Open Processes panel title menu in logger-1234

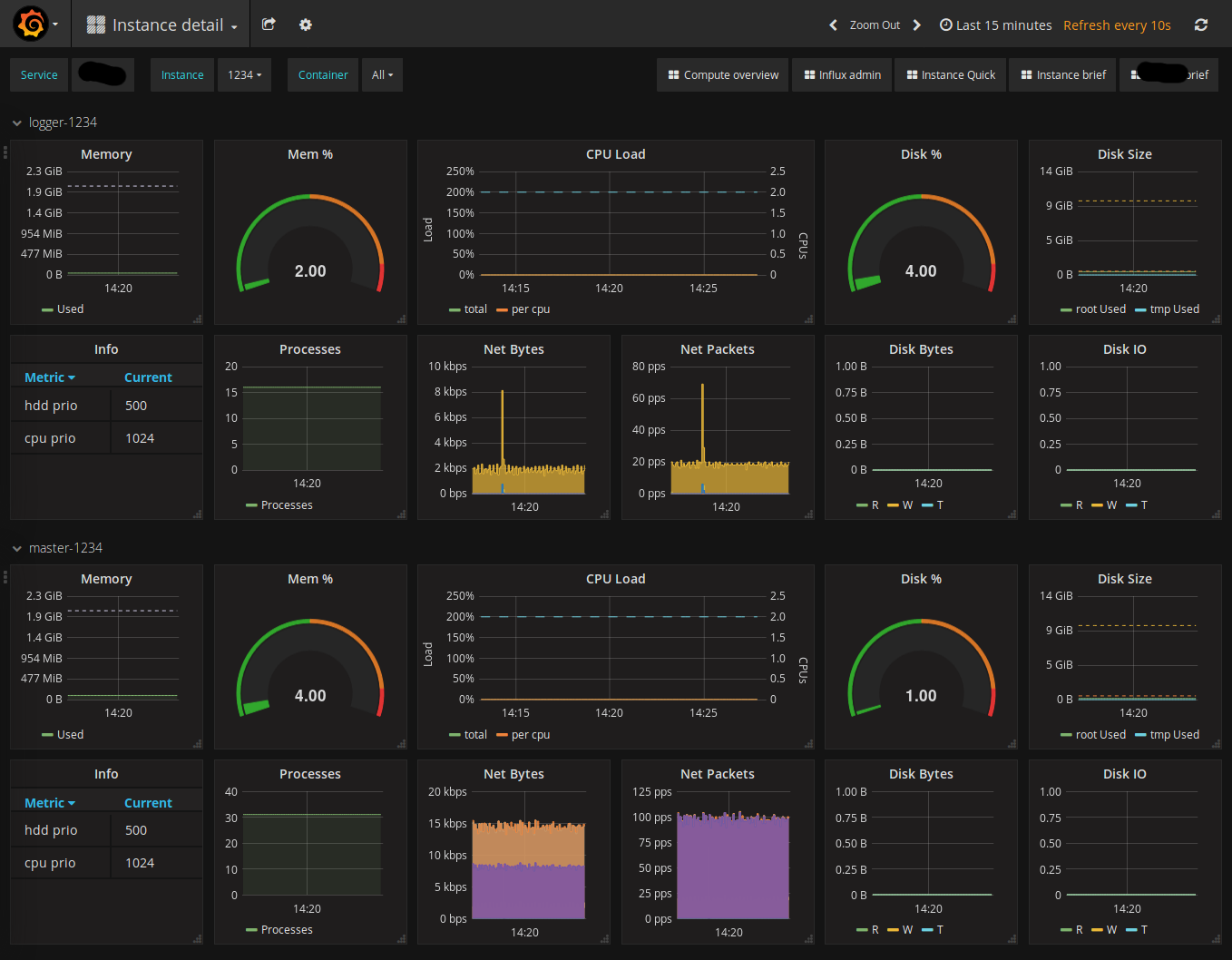(x=310, y=349)
